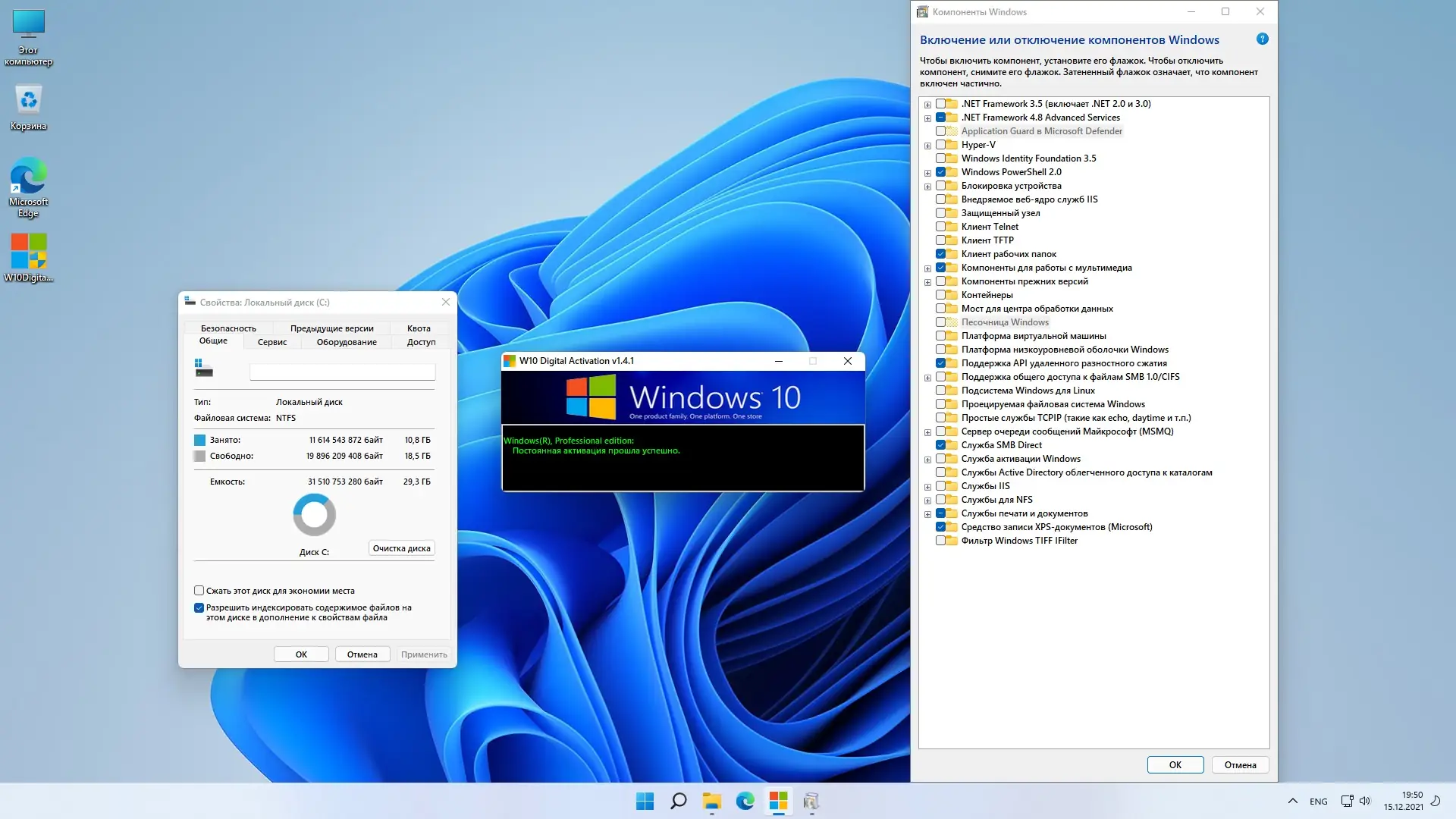Viewport: 1456px width, 819px height.
Task: Expand the .NET Framework 3.5 tree node
Action: coord(927,105)
